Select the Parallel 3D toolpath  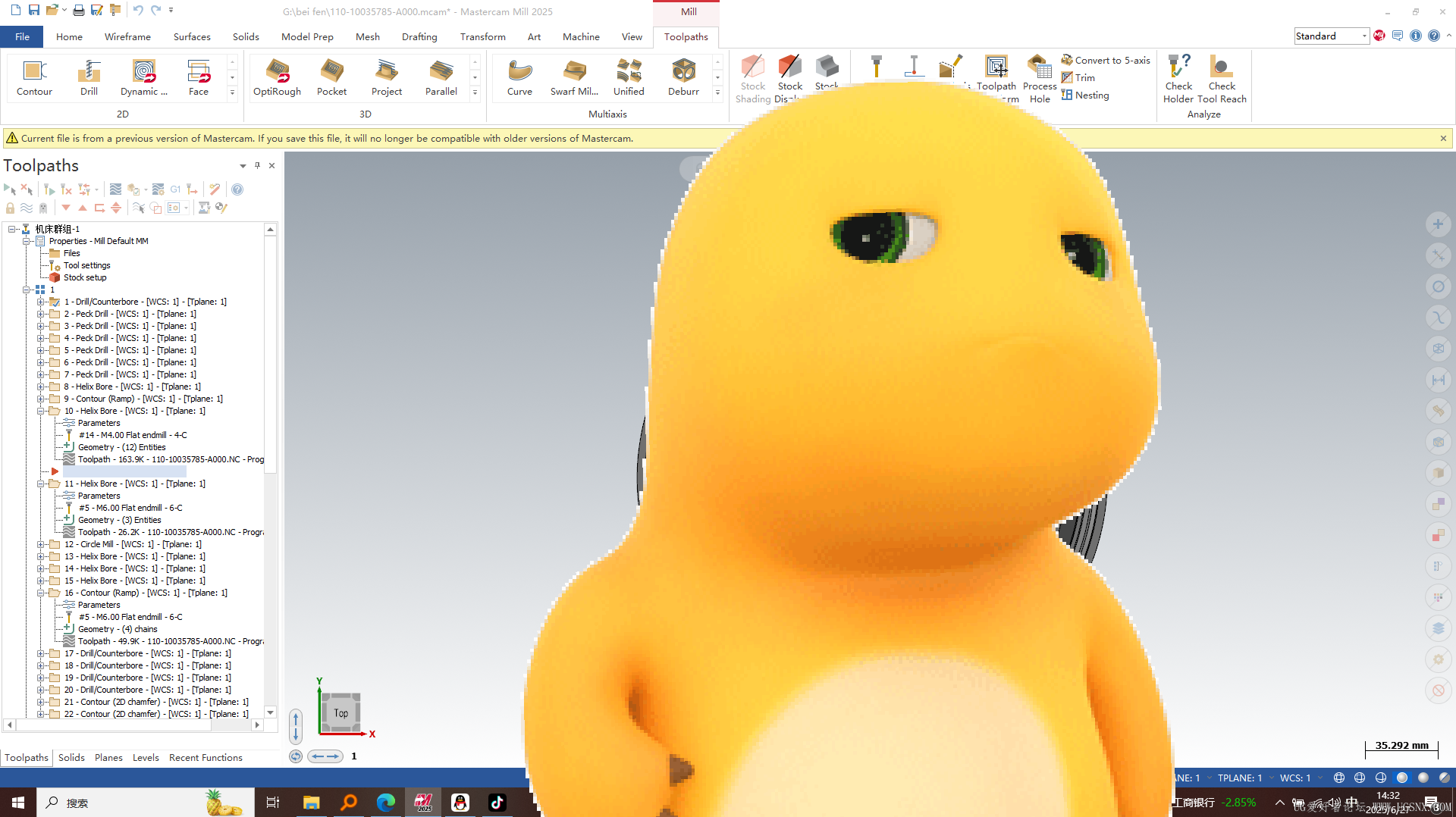tap(441, 78)
